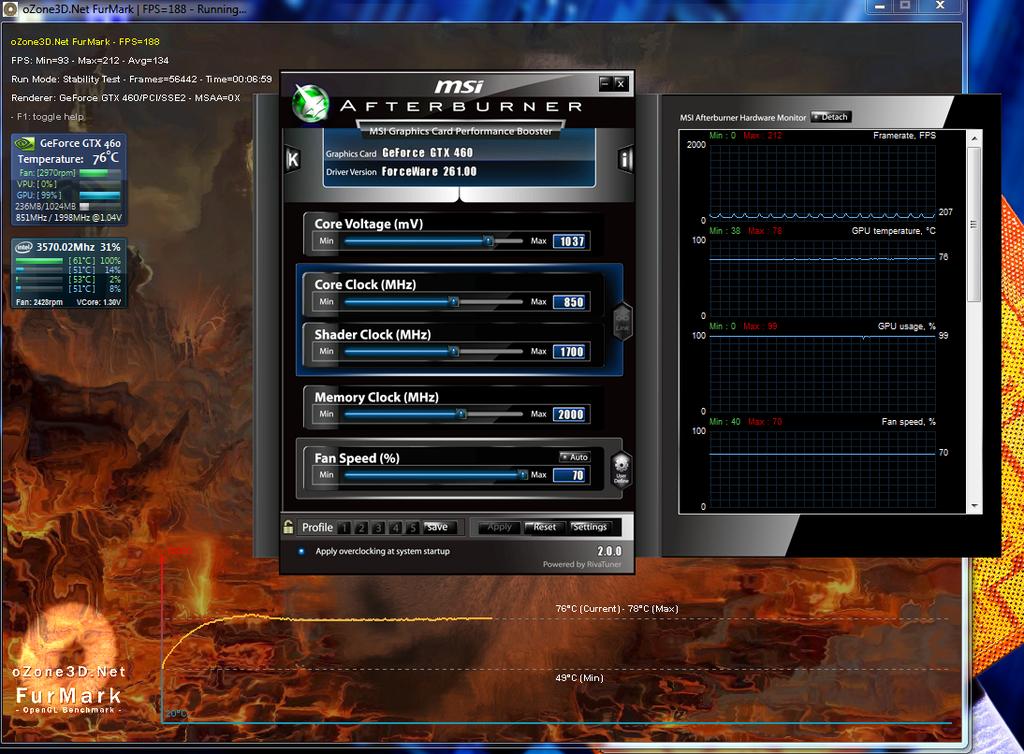Click the GPU temperature graph

pyautogui.click(x=822, y=278)
